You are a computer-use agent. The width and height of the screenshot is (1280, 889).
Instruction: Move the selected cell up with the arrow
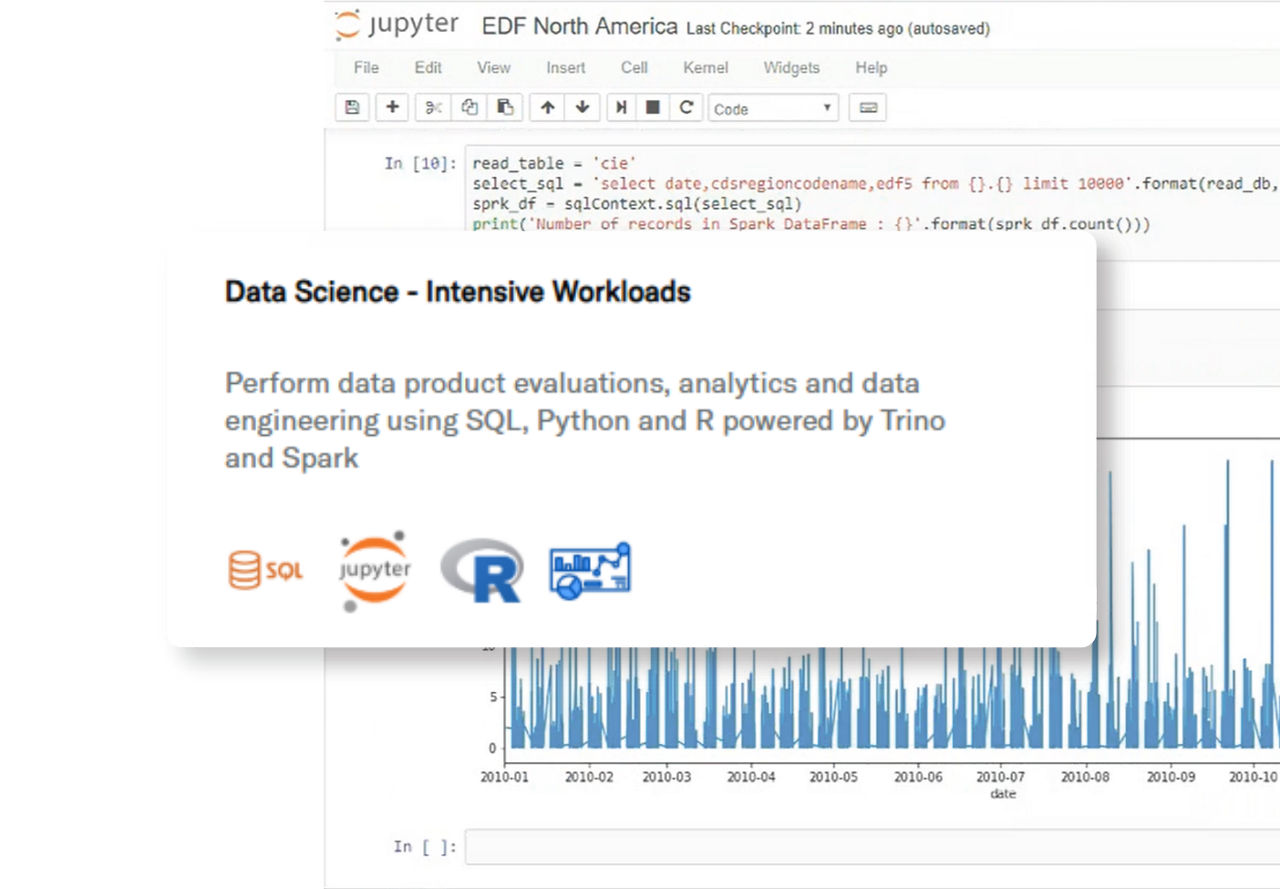(x=547, y=108)
